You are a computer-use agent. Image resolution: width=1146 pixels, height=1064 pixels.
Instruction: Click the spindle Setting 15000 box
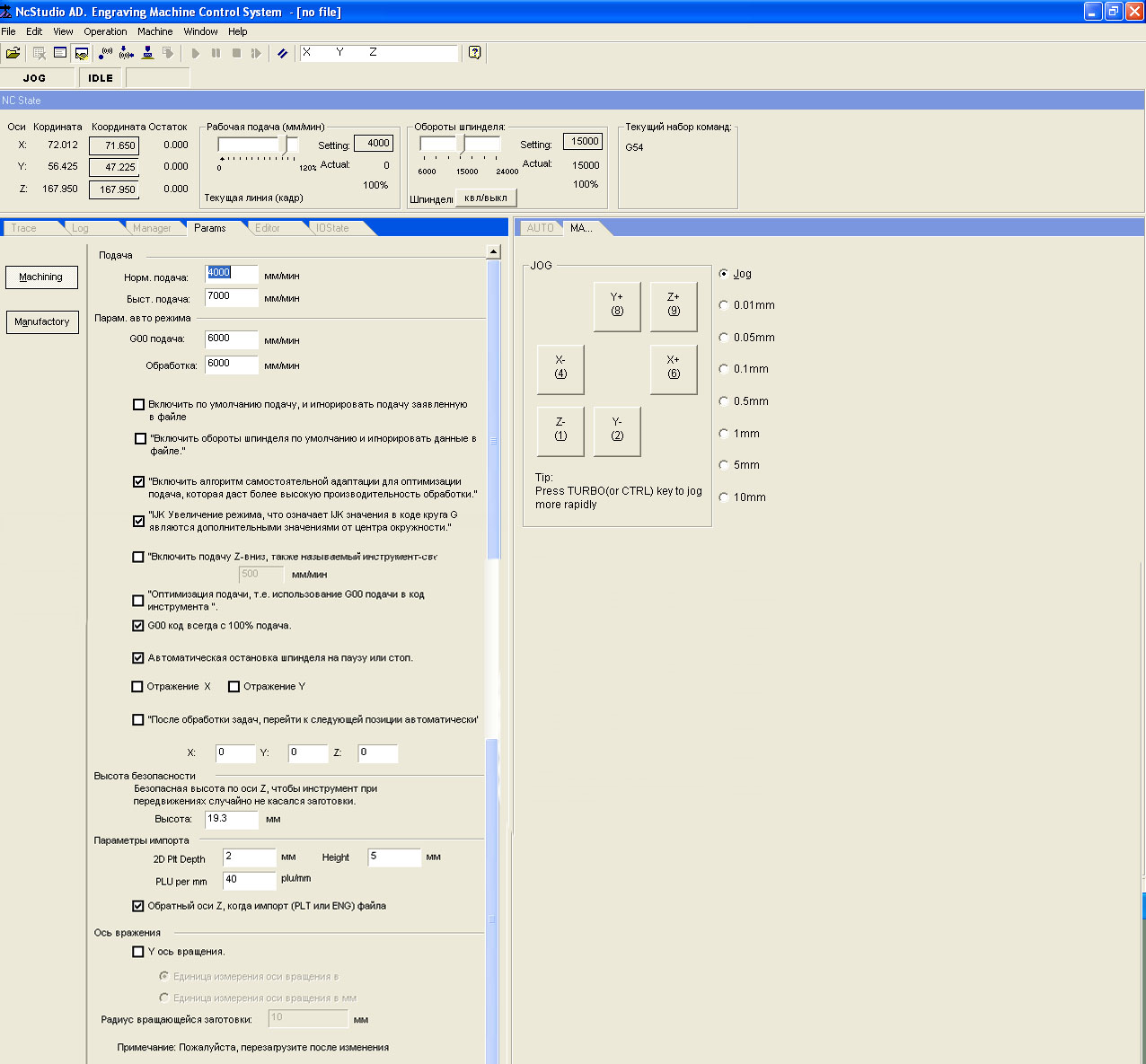583,142
